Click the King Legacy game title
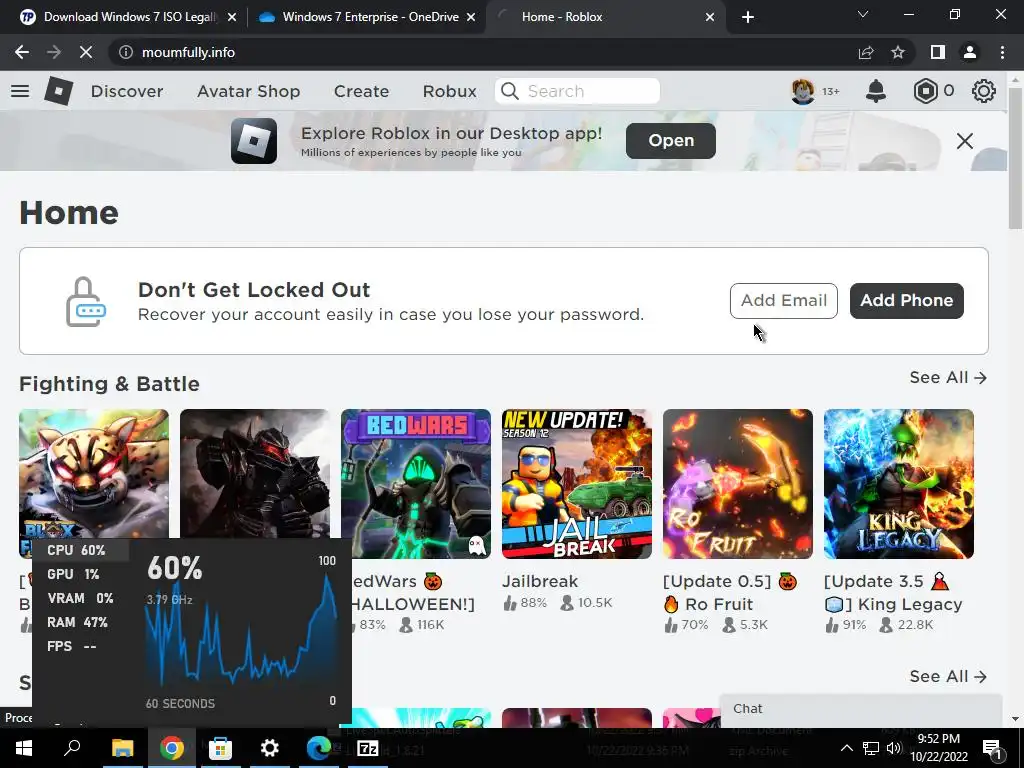Image resolution: width=1024 pixels, height=768 pixels. (x=893, y=592)
